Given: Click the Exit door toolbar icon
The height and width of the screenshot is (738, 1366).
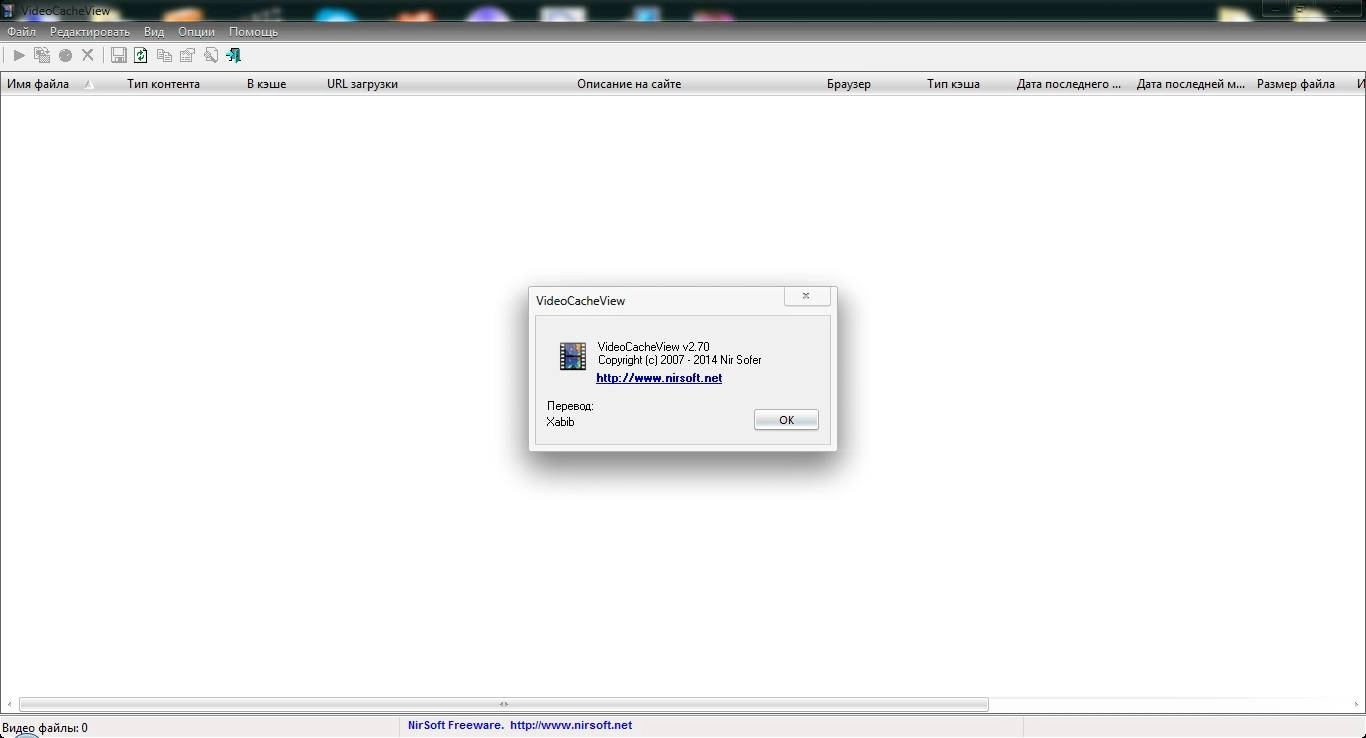Looking at the screenshot, I should [233, 56].
